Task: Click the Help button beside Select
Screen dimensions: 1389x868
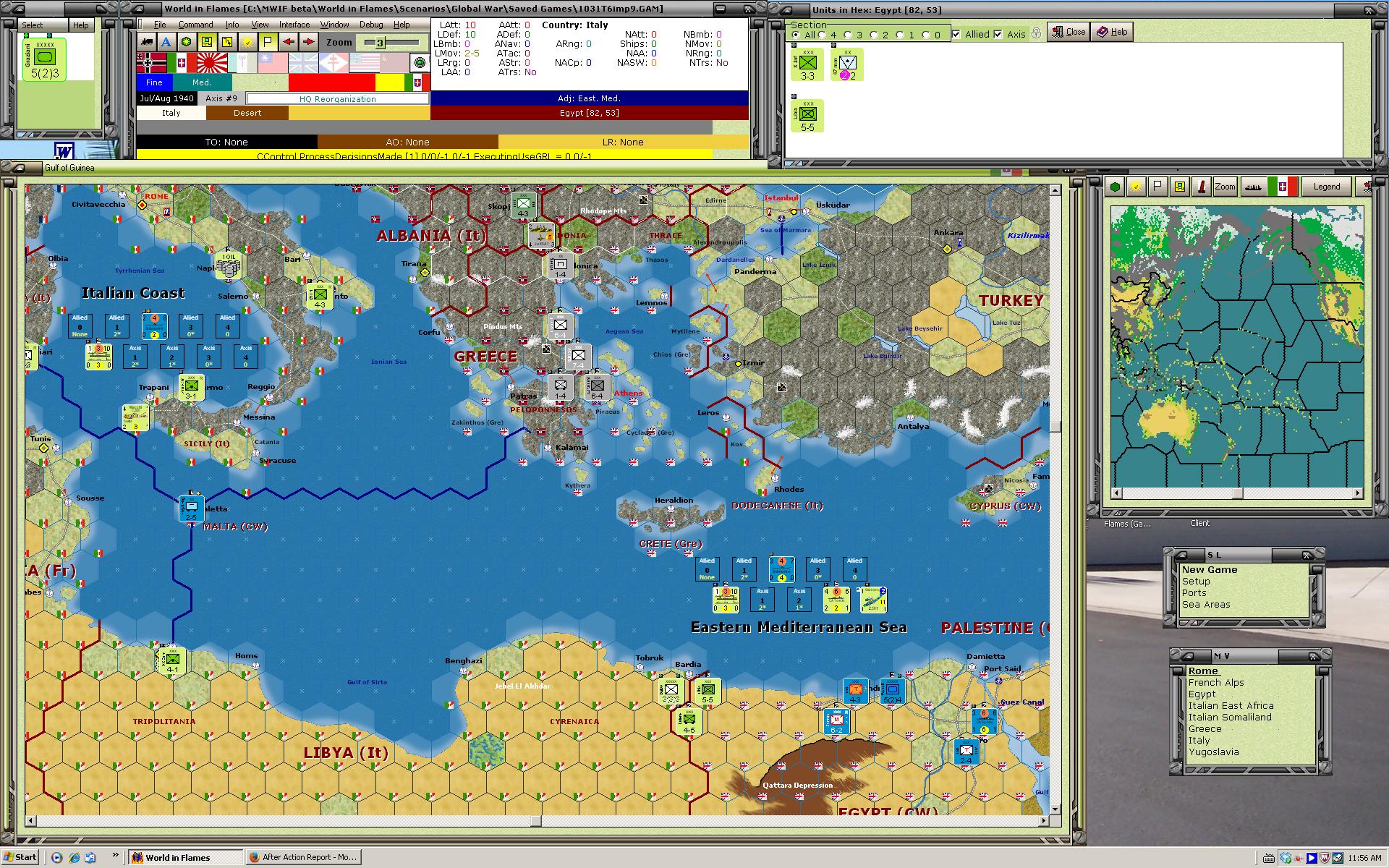Action: click(x=80, y=25)
